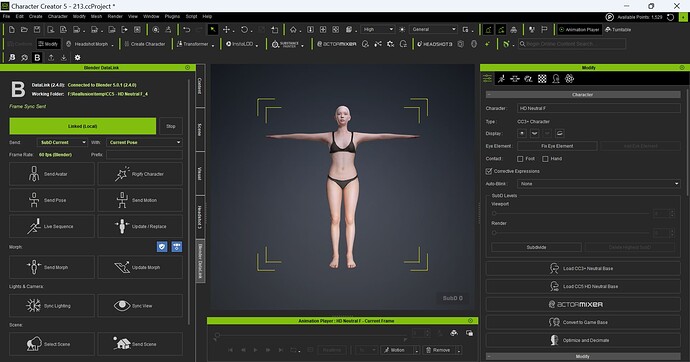Click Sync Lighting button
Screen dimensions: 690x362
click(52, 306)
